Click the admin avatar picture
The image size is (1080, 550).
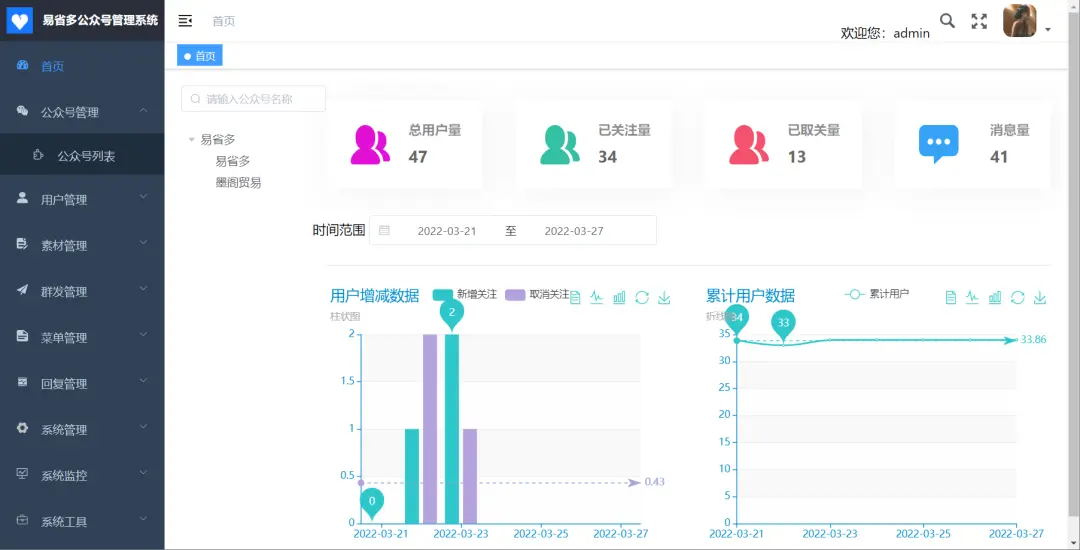click(1019, 21)
